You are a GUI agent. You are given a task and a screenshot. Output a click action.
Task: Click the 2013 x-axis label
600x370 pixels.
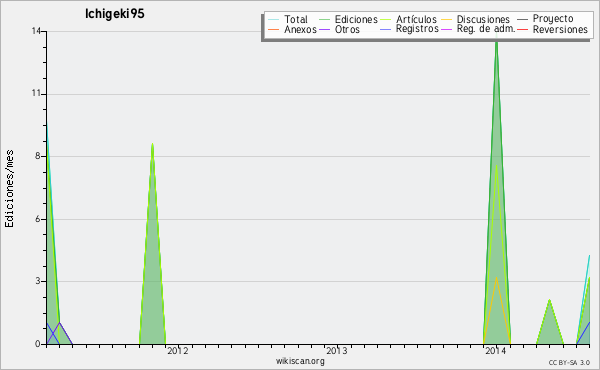[x=337, y=351]
